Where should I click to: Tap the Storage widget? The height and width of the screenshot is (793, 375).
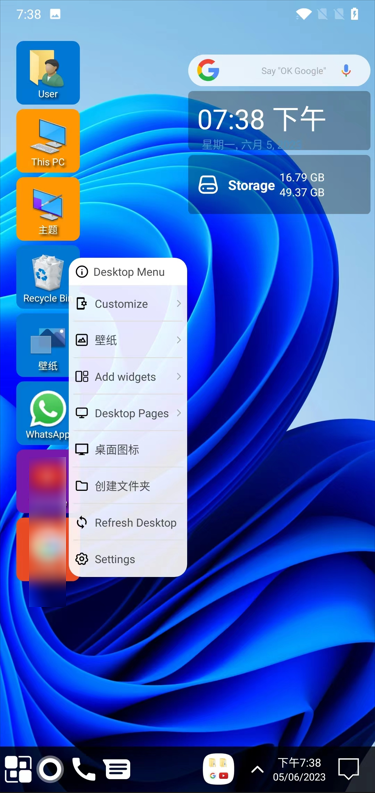(279, 185)
